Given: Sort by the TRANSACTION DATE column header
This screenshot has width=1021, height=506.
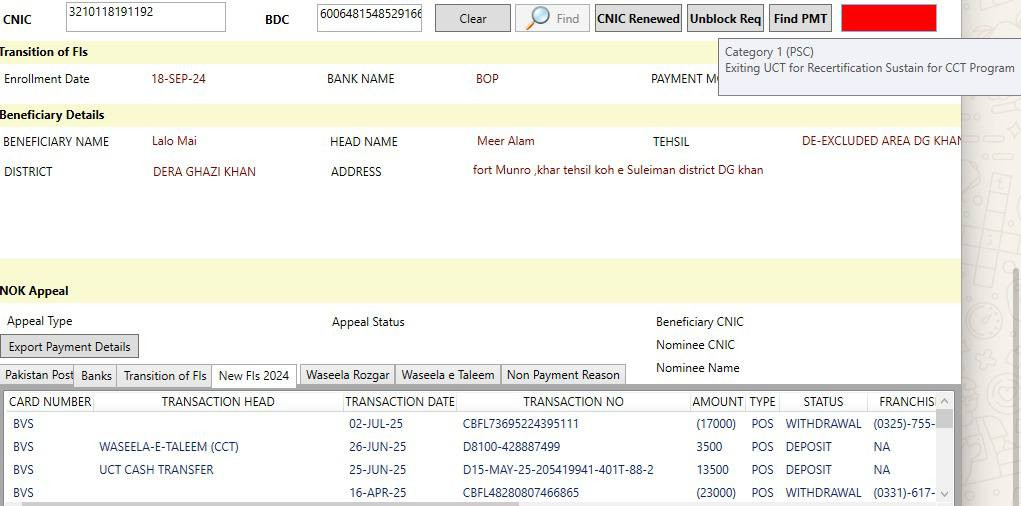Looking at the screenshot, I should [x=399, y=402].
